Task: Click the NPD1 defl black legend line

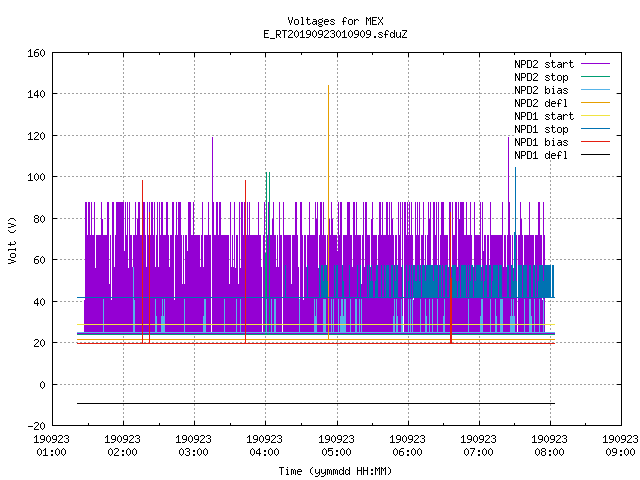Action: (x=595, y=155)
